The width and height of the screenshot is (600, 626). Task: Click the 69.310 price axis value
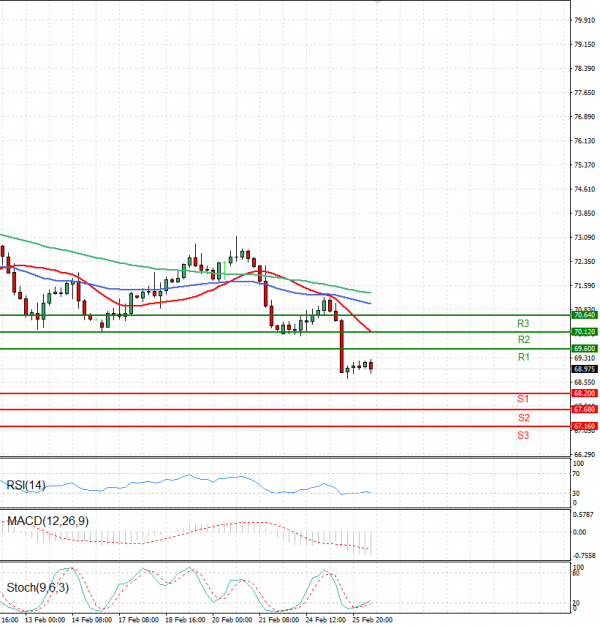click(584, 359)
